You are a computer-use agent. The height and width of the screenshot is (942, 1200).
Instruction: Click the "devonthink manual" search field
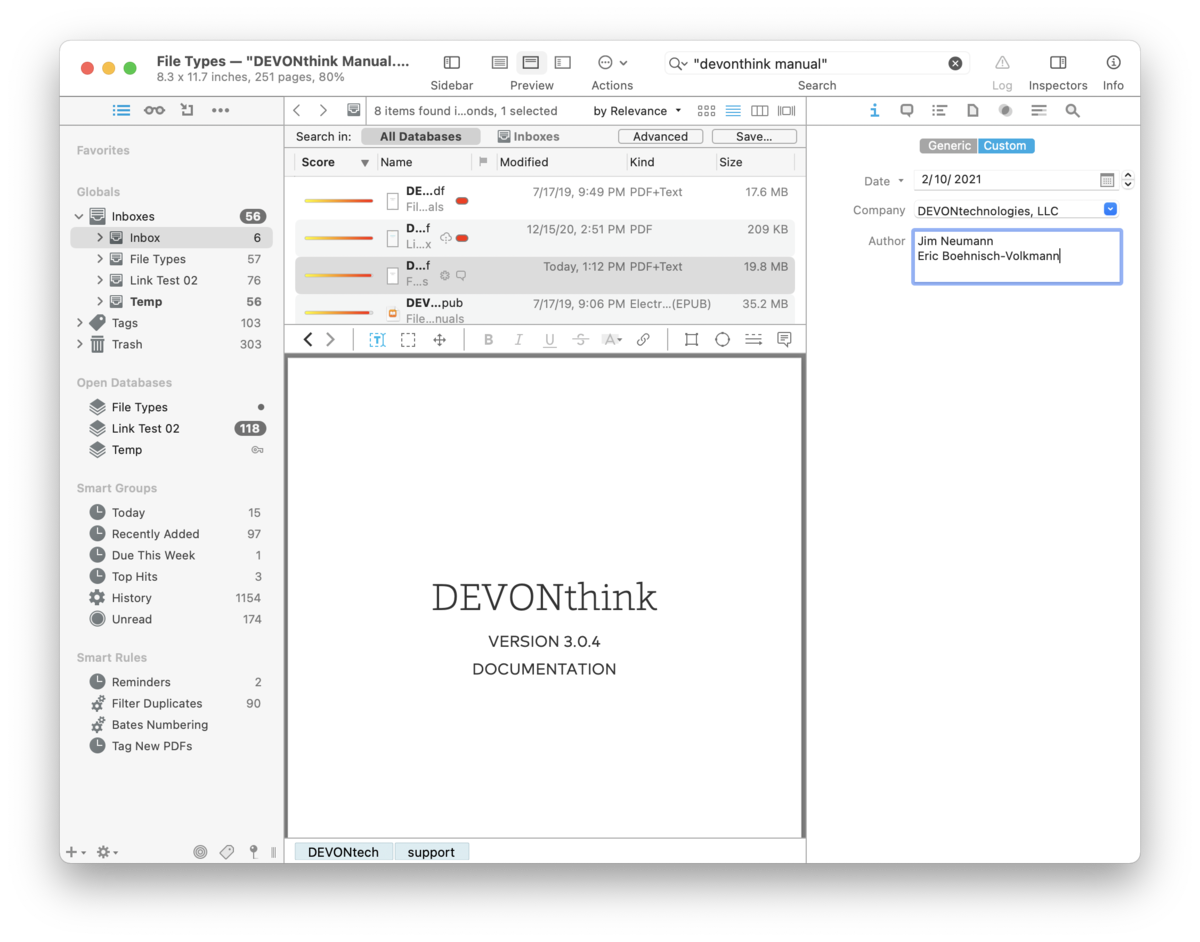click(x=818, y=63)
